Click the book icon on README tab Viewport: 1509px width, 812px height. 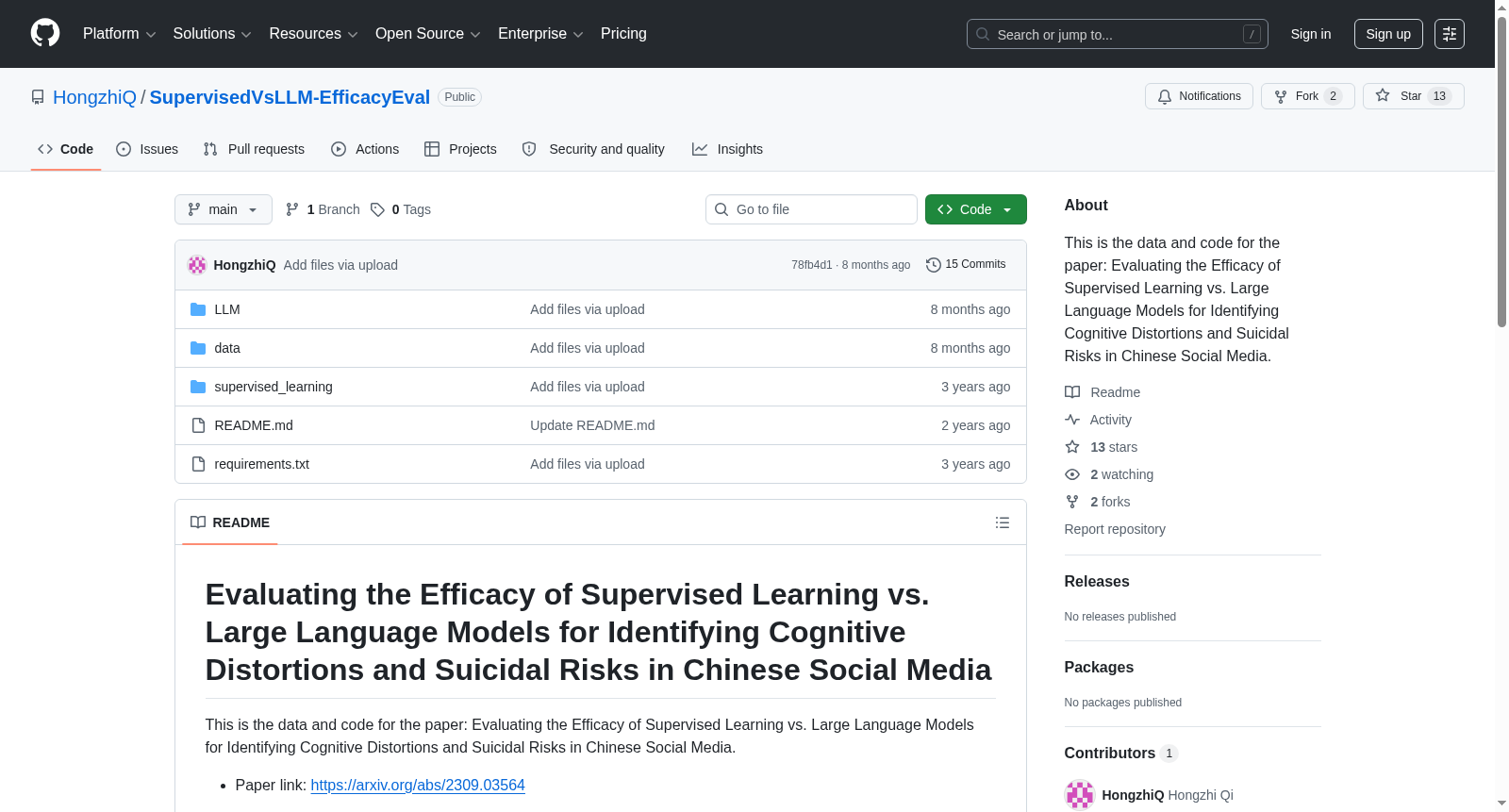[x=198, y=522]
